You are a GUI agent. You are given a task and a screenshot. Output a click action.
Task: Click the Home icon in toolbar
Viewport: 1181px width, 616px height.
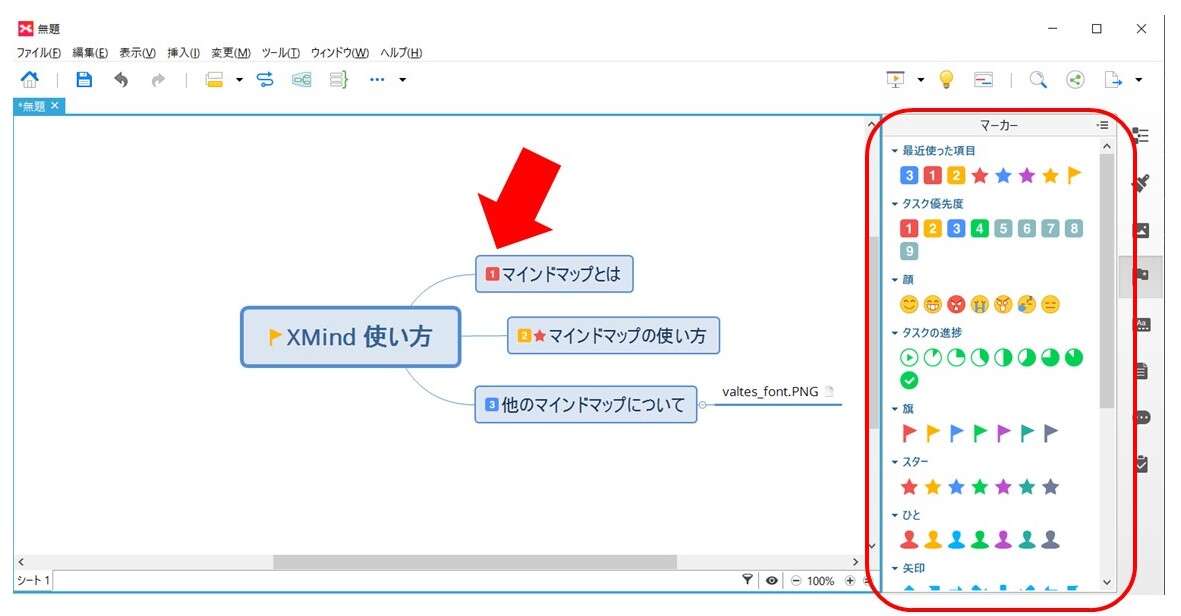point(30,80)
